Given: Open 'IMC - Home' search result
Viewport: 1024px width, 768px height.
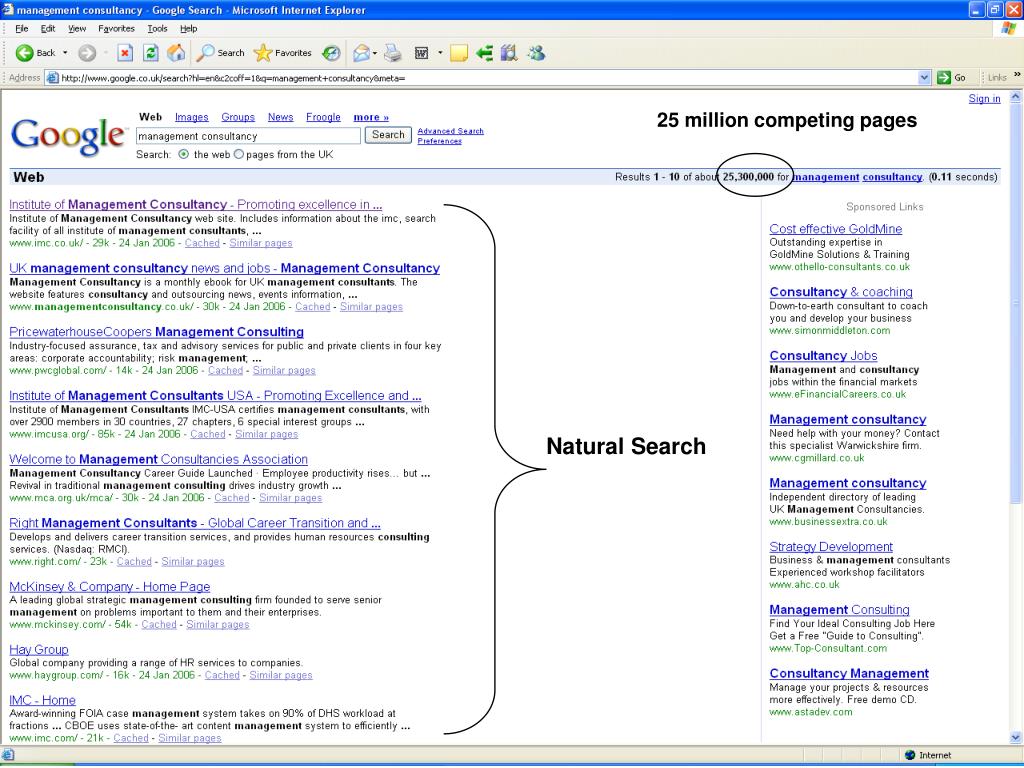Looking at the screenshot, I should click(x=42, y=700).
